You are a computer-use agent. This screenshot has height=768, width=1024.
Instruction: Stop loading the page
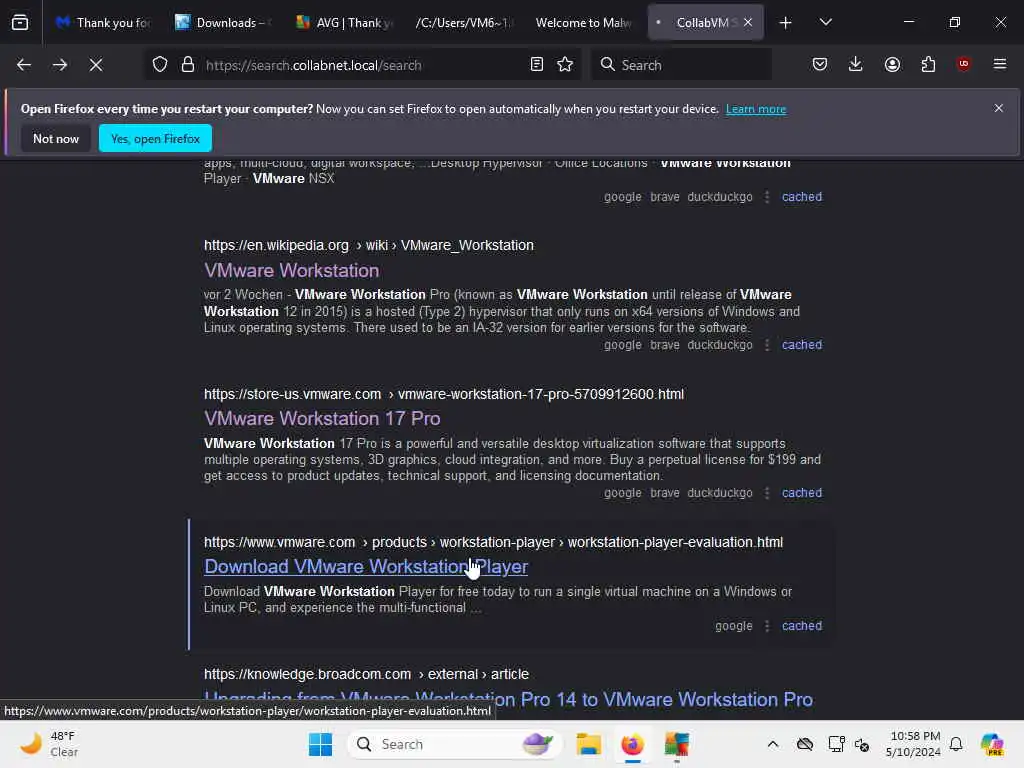click(96, 65)
